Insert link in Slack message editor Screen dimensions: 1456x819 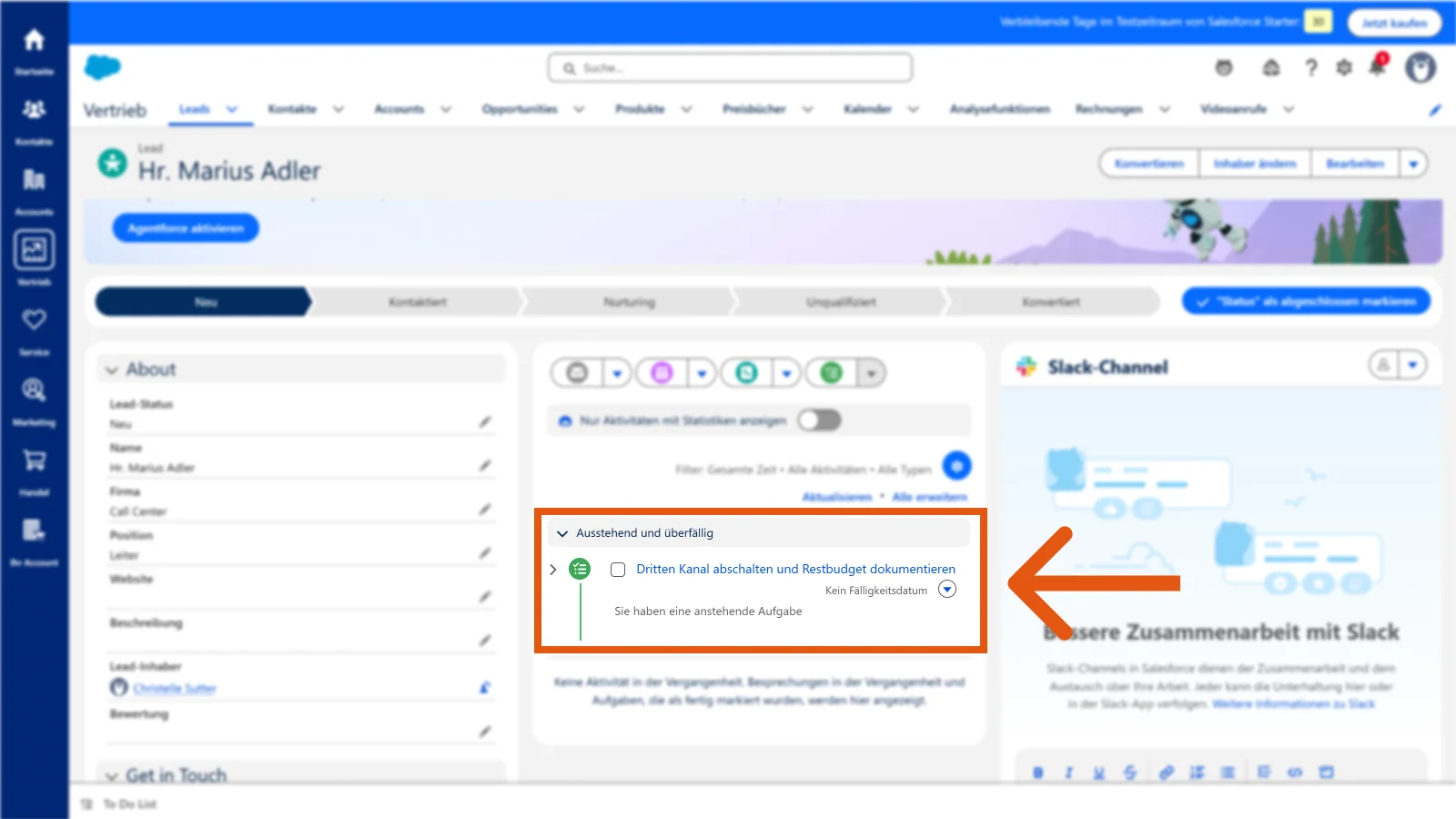click(x=1167, y=773)
